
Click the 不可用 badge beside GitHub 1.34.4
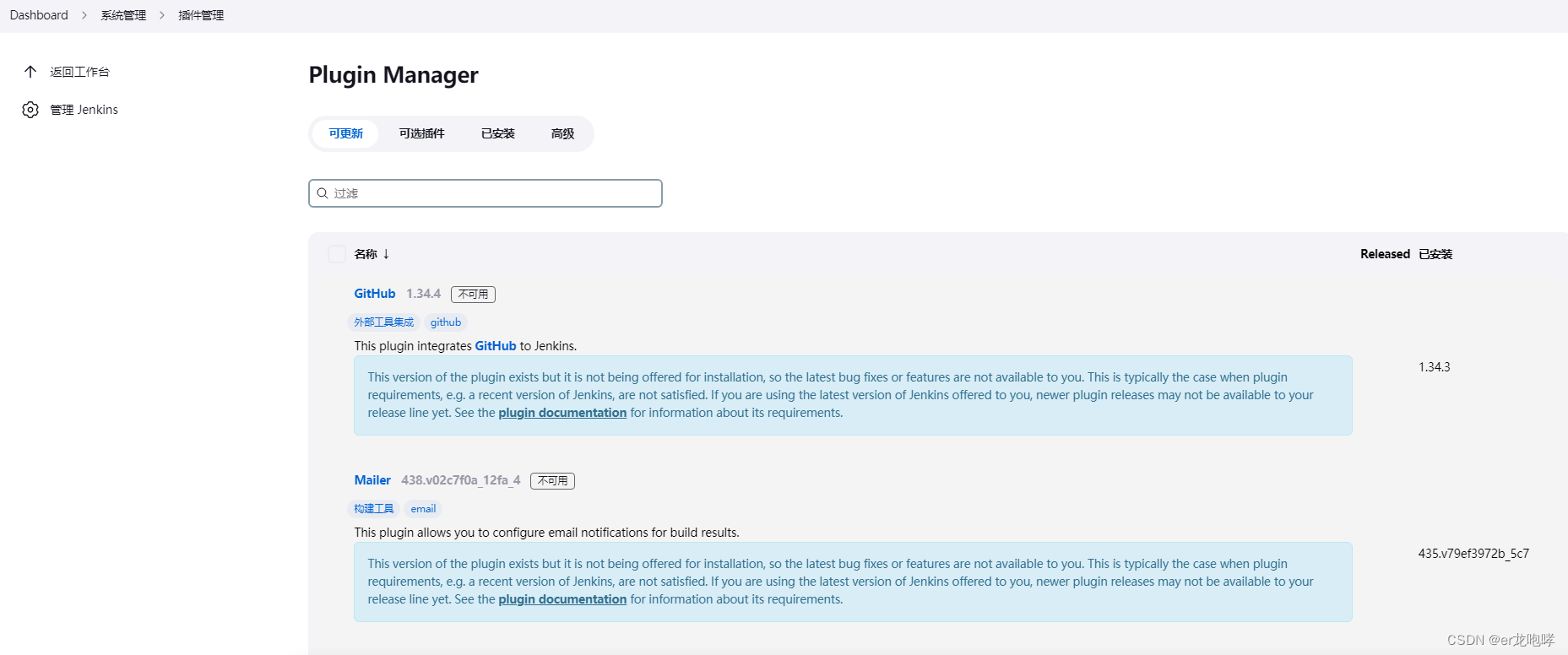click(x=473, y=294)
